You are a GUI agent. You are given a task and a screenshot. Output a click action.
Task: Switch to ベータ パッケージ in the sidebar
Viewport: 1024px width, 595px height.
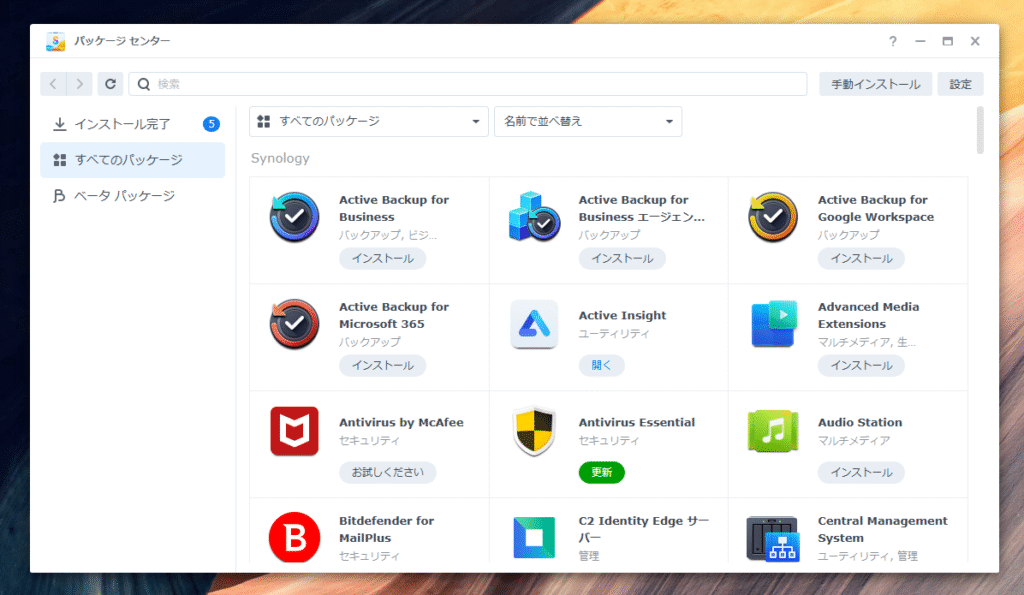pos(133,196)
